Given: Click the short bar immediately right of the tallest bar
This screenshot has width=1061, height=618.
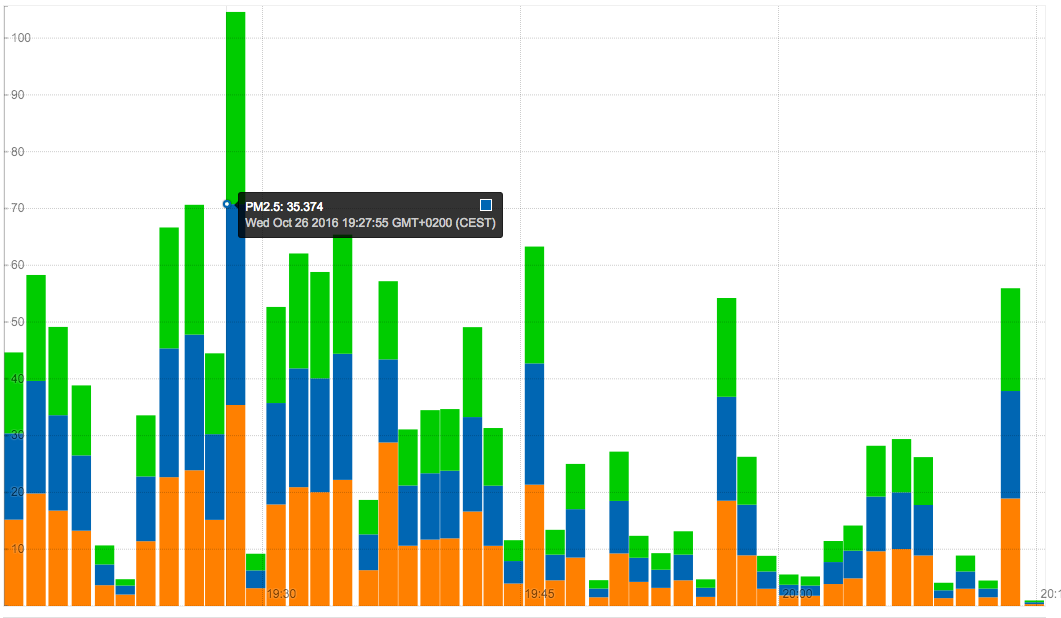Looking at the screenshot, I should [255, 579].
